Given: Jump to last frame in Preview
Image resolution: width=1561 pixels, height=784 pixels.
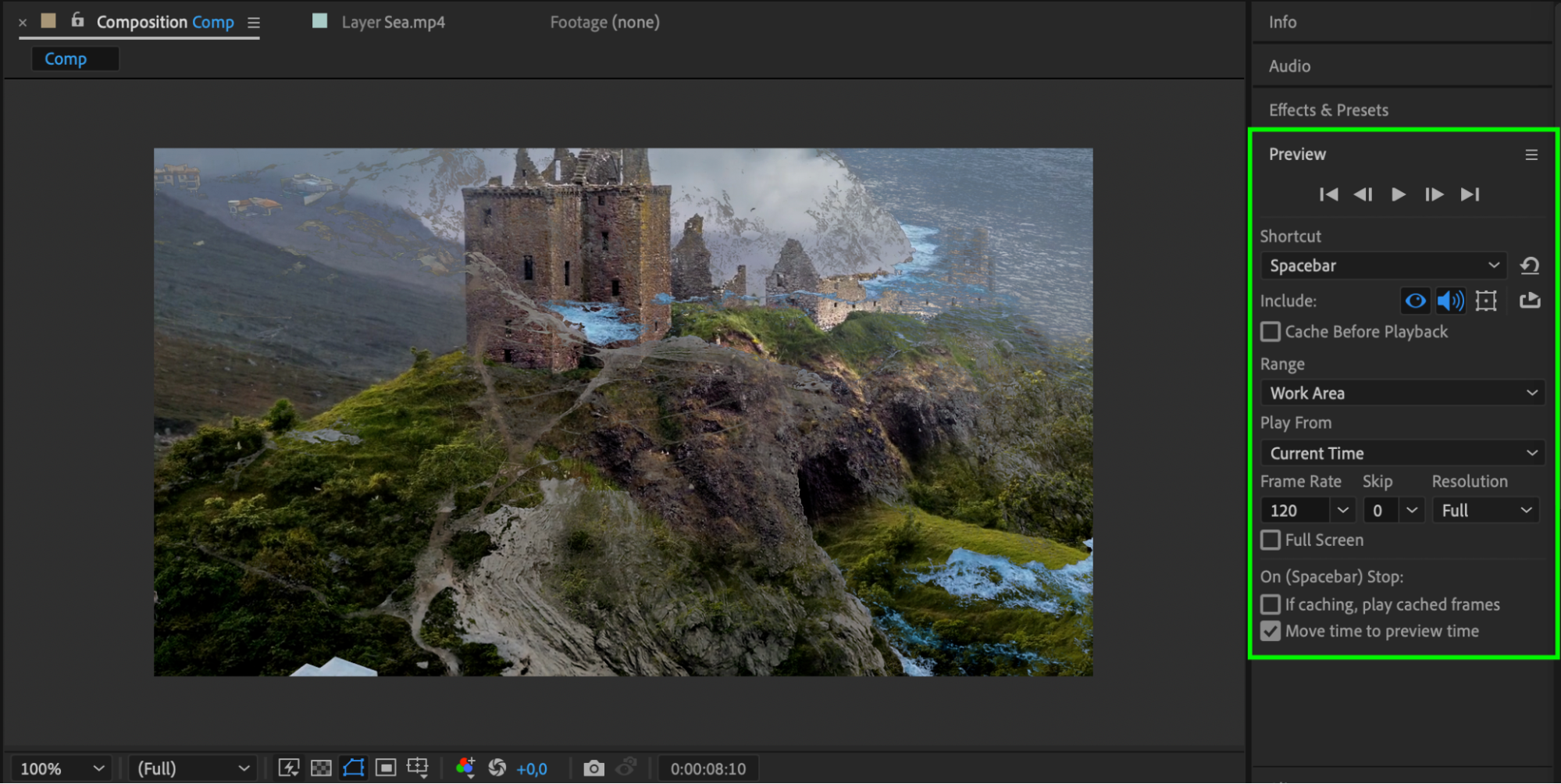Looking at the screenshot, I should [1470, 194].
